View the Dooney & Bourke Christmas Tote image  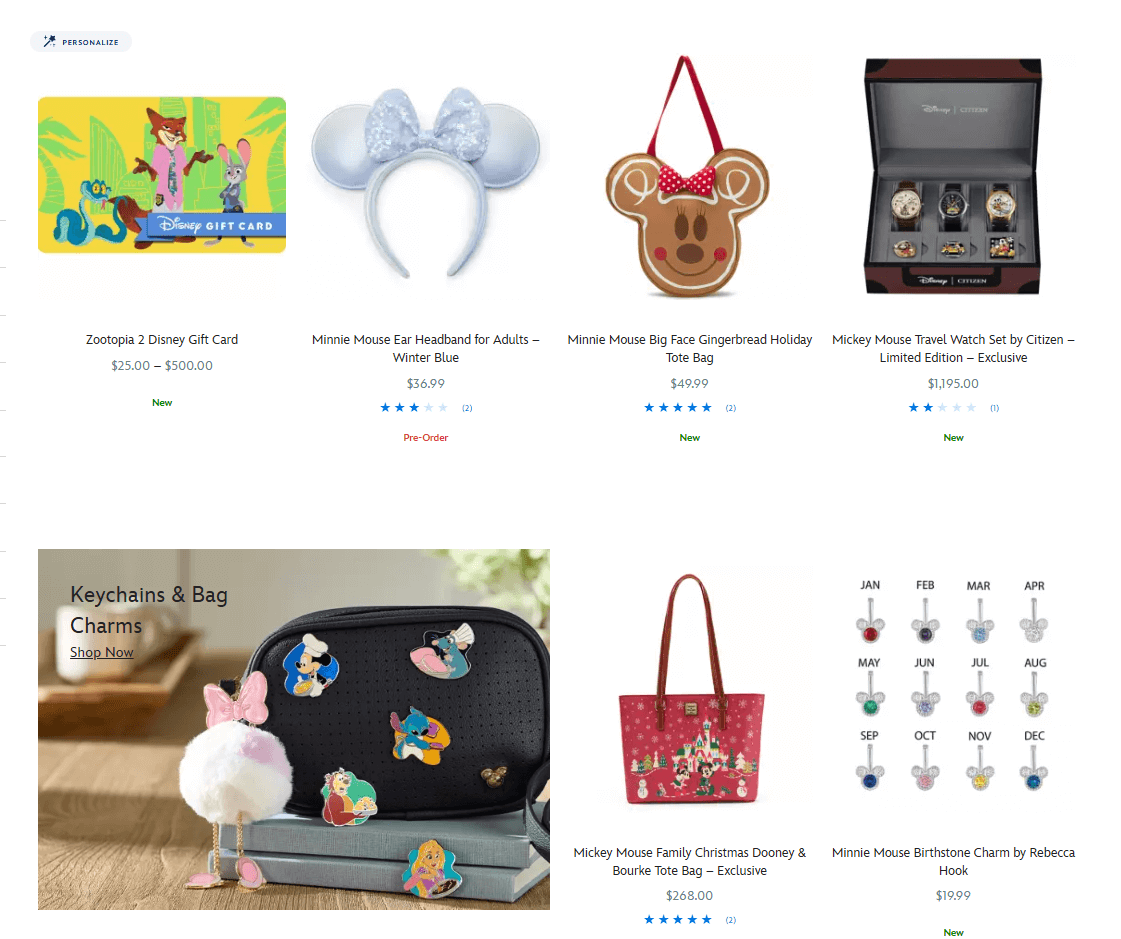tap(690, 689)
